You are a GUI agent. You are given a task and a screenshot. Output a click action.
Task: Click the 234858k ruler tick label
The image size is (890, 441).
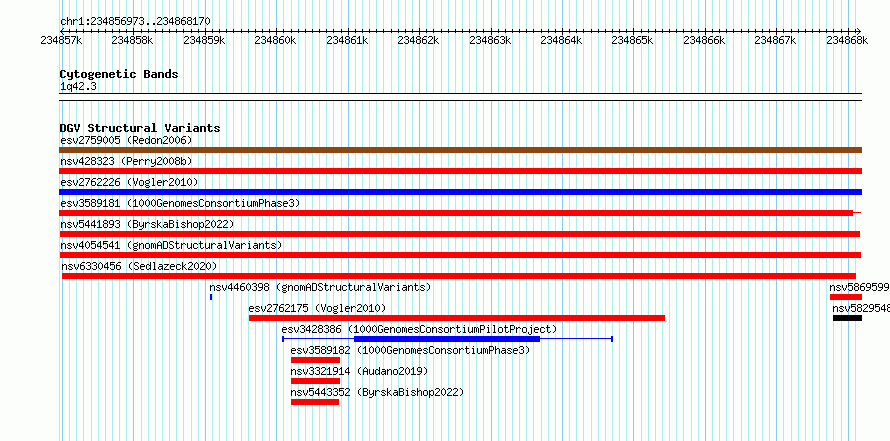click(132, 40)
